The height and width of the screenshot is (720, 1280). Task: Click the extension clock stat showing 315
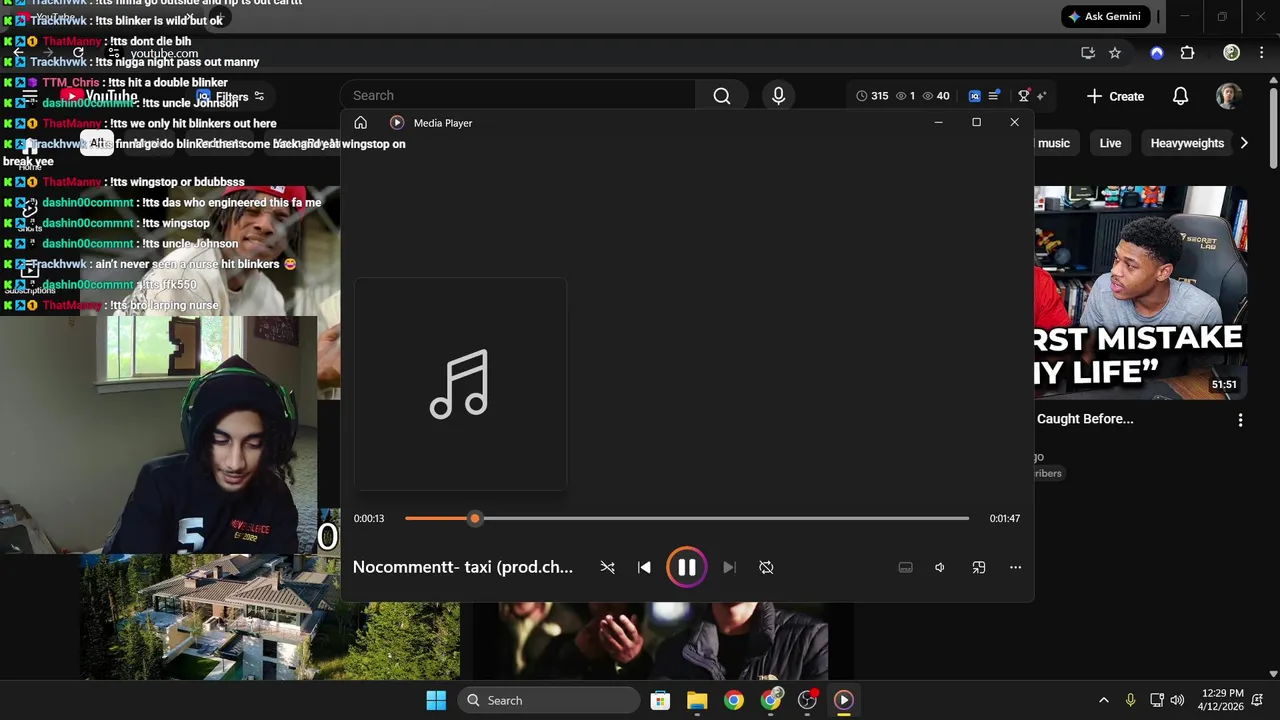[872, 96]
